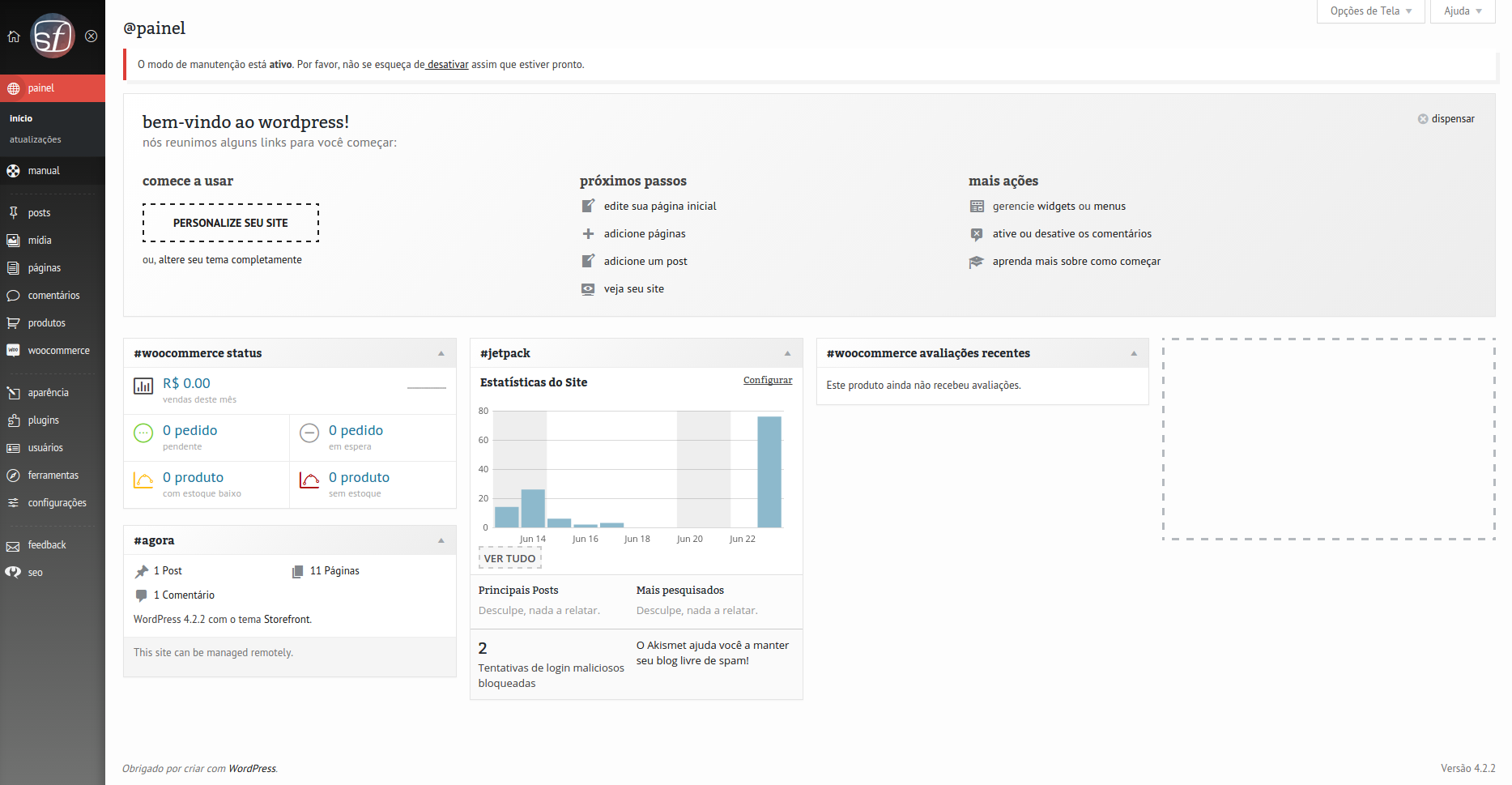The height and width of the screenshot is (785, 1512).
Task: Open the manual lifebuoy icon
Action: (14, 171)
